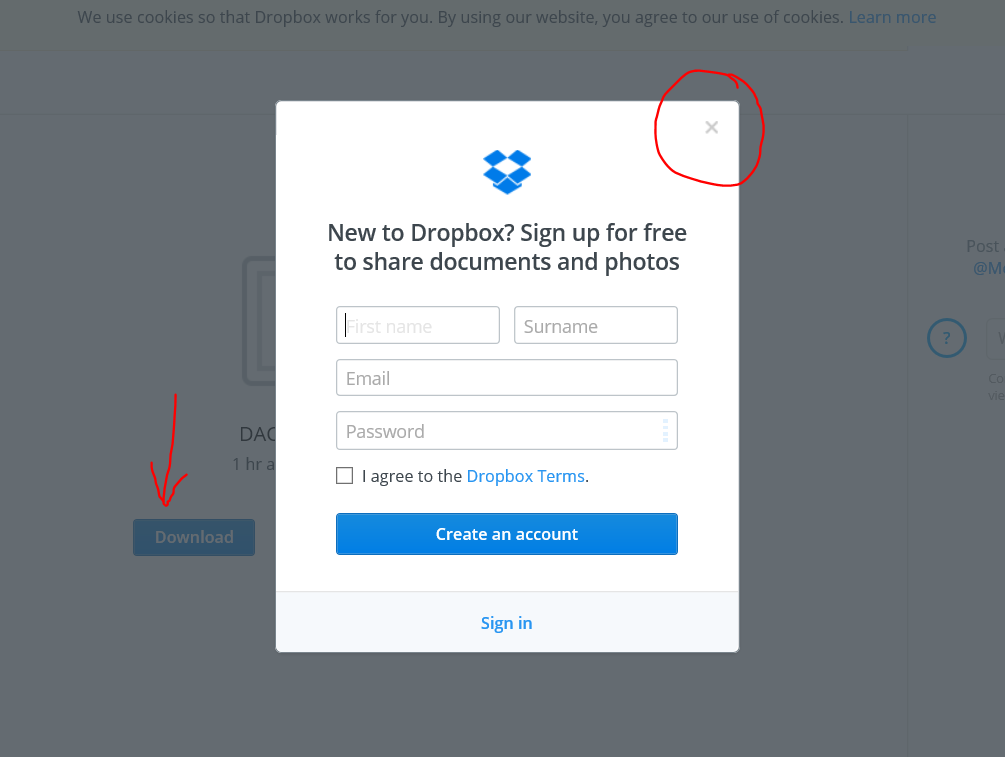The width and height of the screenshot is (1005, 757).
Task: Open the Dropbox Terms link
Action: (526, 476)
